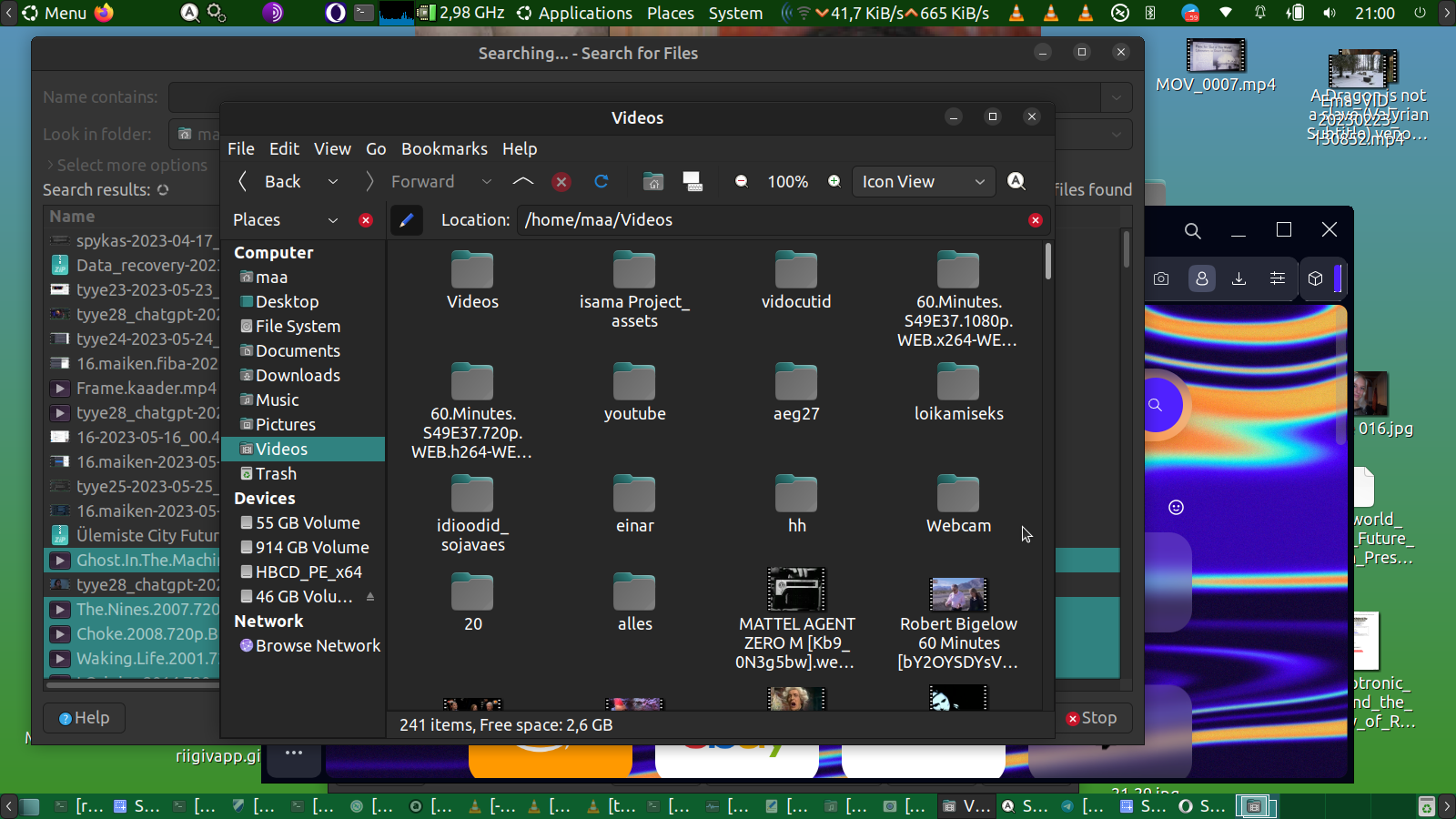
Task: Open the Bookmarks menu
Action: pyautogui.click(x=444, y=149)
